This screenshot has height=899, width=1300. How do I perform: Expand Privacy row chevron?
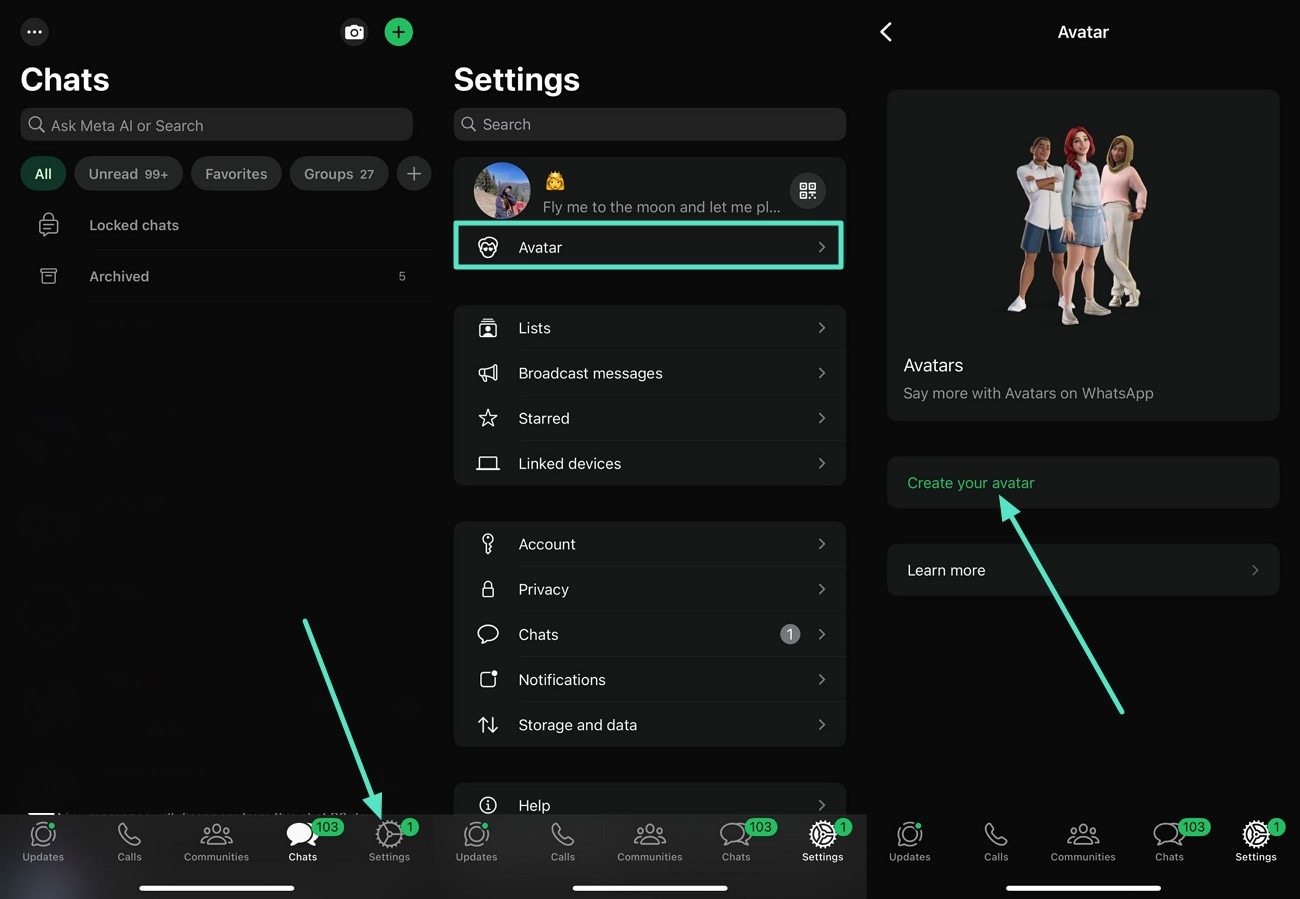[822, 589]
